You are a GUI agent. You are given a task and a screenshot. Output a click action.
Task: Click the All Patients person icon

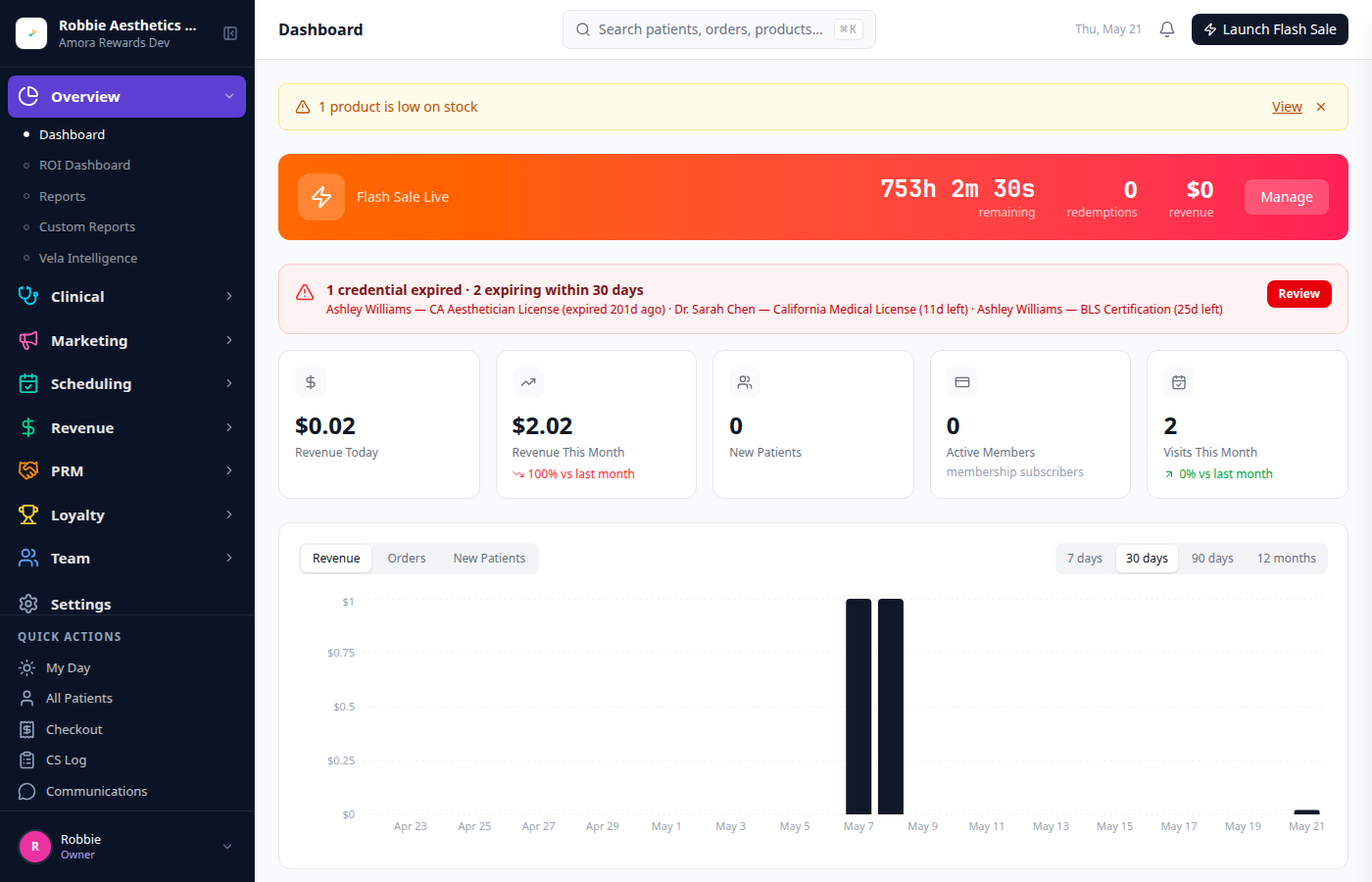[x=27, y=698]
